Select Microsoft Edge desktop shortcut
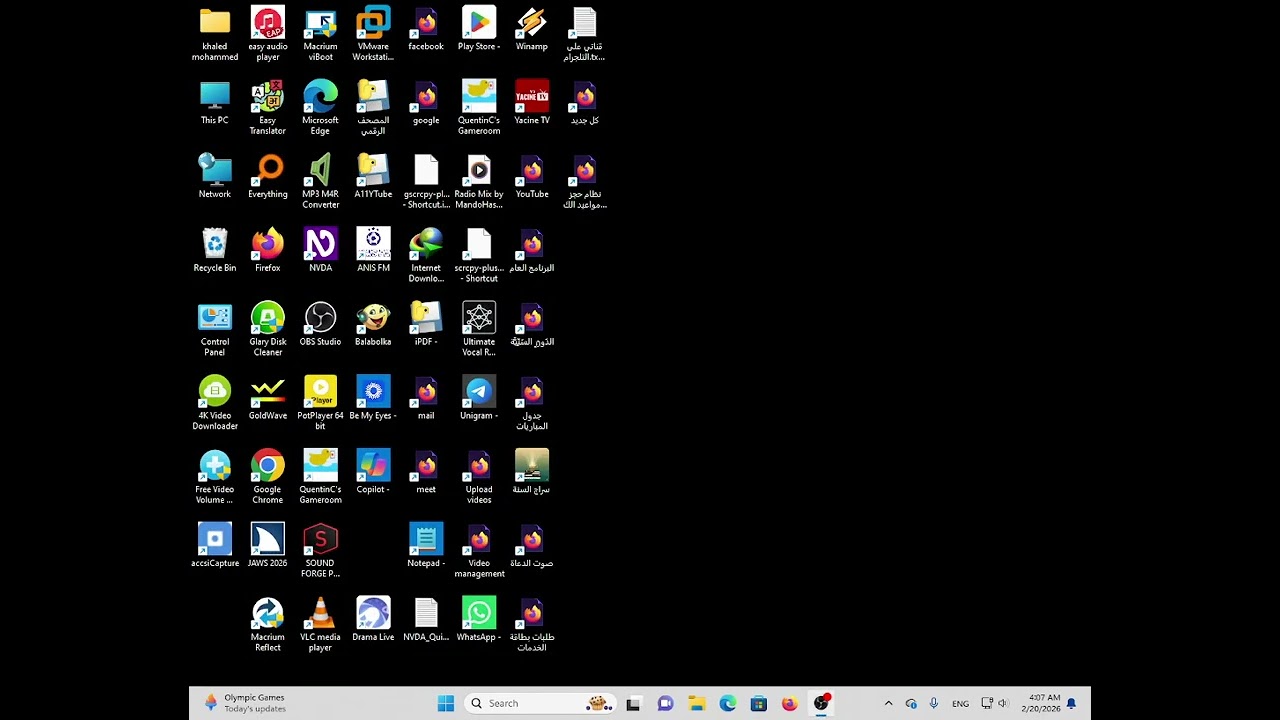The height and width of the screenshot is (720, 1280). (320, 107)
